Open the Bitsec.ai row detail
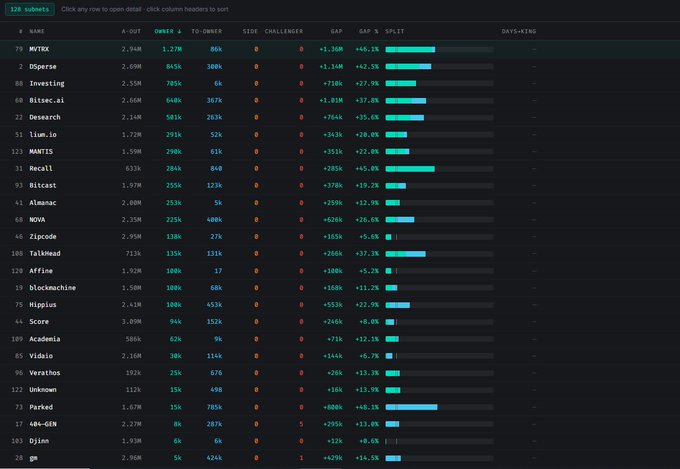Image resolution: width=680 pixels, height=469 pixels. click(340, 100)
